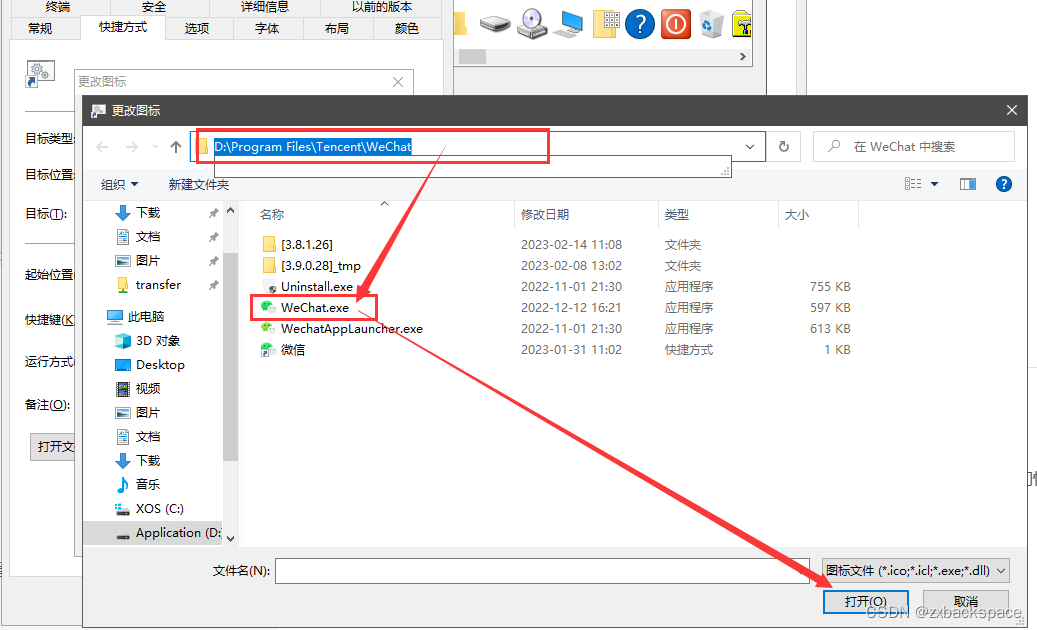Select 此电脑 in navigation pane

[x=145, y=317]
